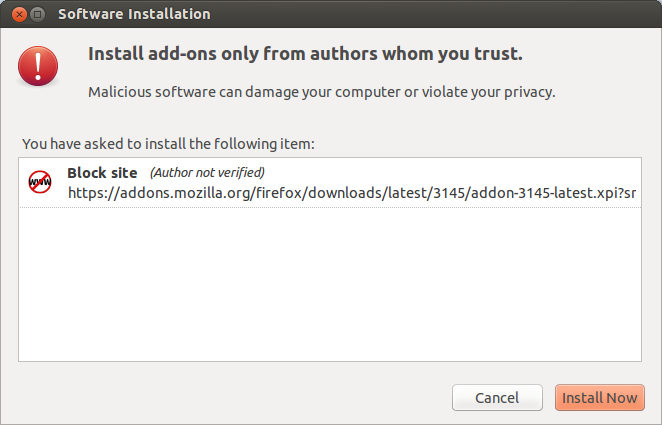Click the maximize button in the title bar

pos(38,14)
